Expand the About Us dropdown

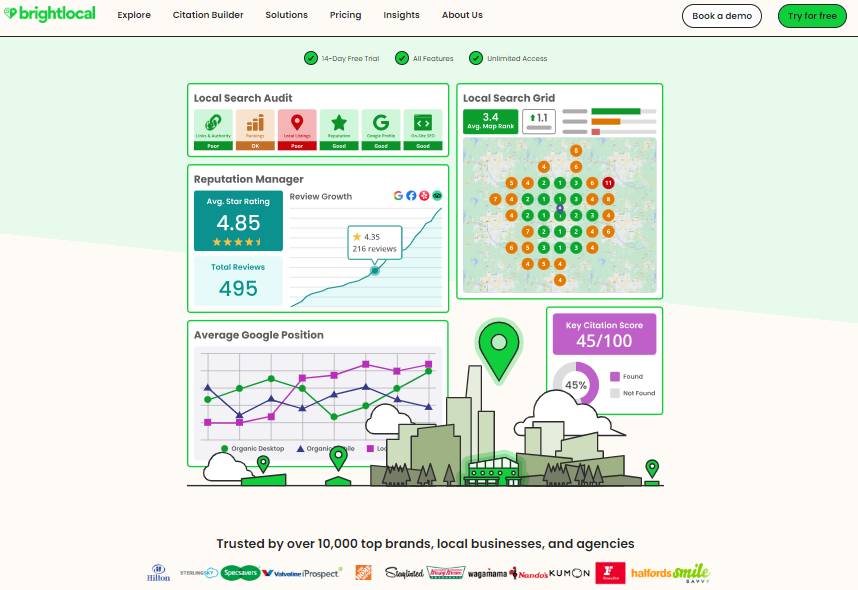pyautogui.click(x=462, y=15)
